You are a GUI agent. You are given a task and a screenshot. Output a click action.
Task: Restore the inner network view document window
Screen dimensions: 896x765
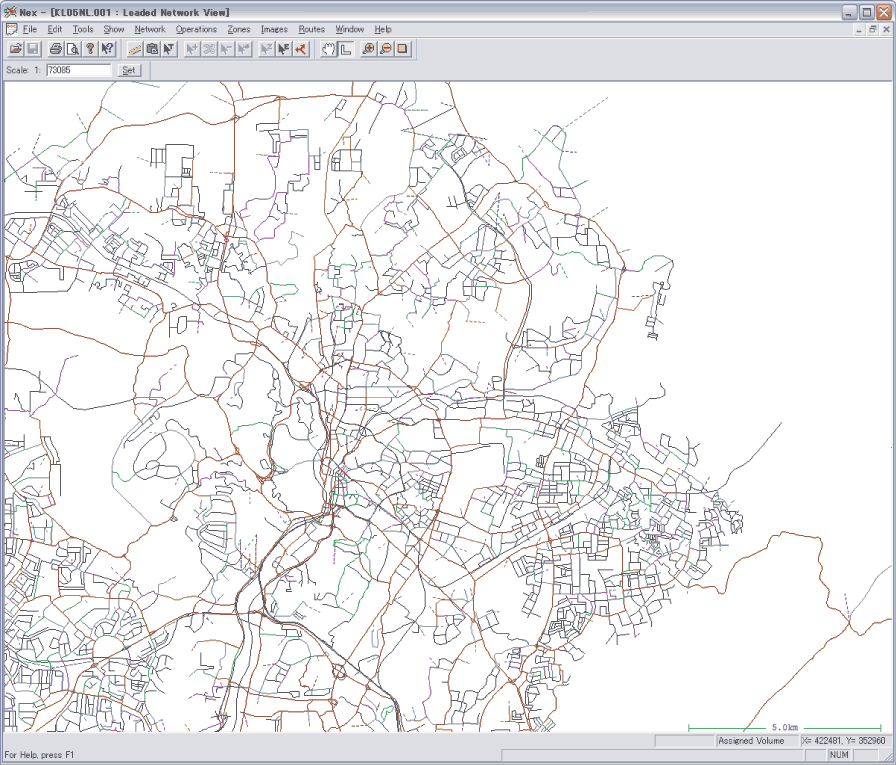[x=873, y=30]
